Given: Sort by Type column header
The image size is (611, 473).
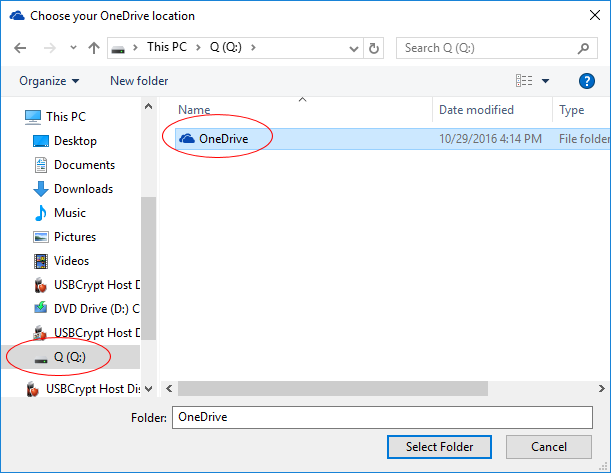Looking at the screenshot, I should (x=572, y=110).
